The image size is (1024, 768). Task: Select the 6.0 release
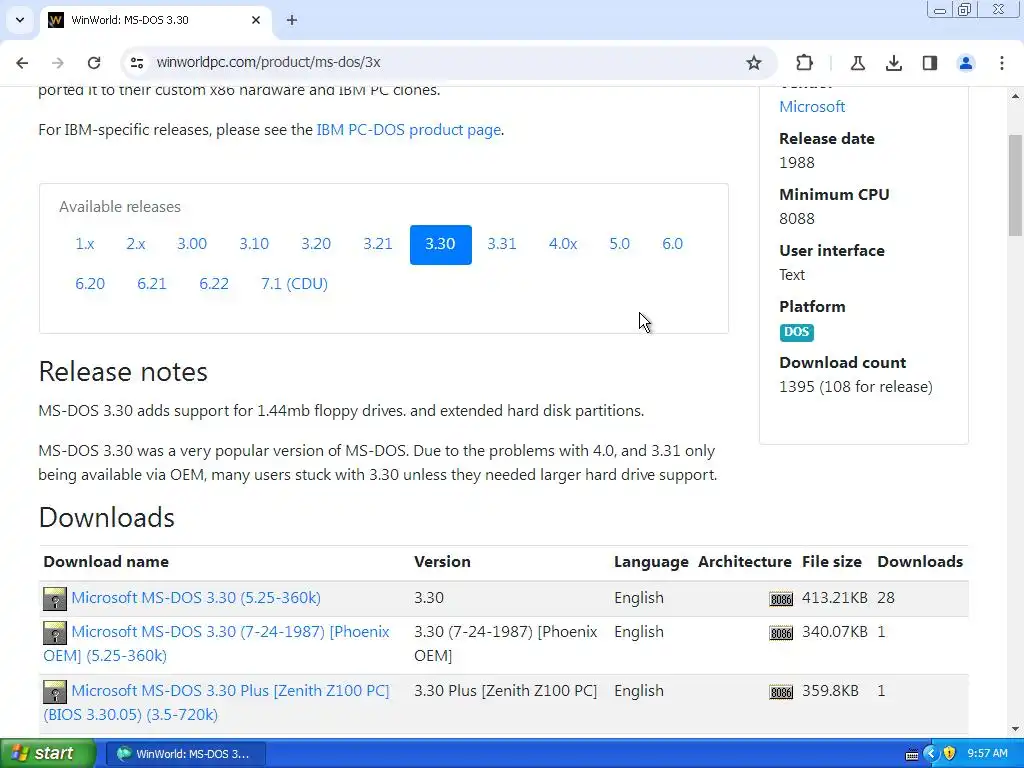coord(673,244)
